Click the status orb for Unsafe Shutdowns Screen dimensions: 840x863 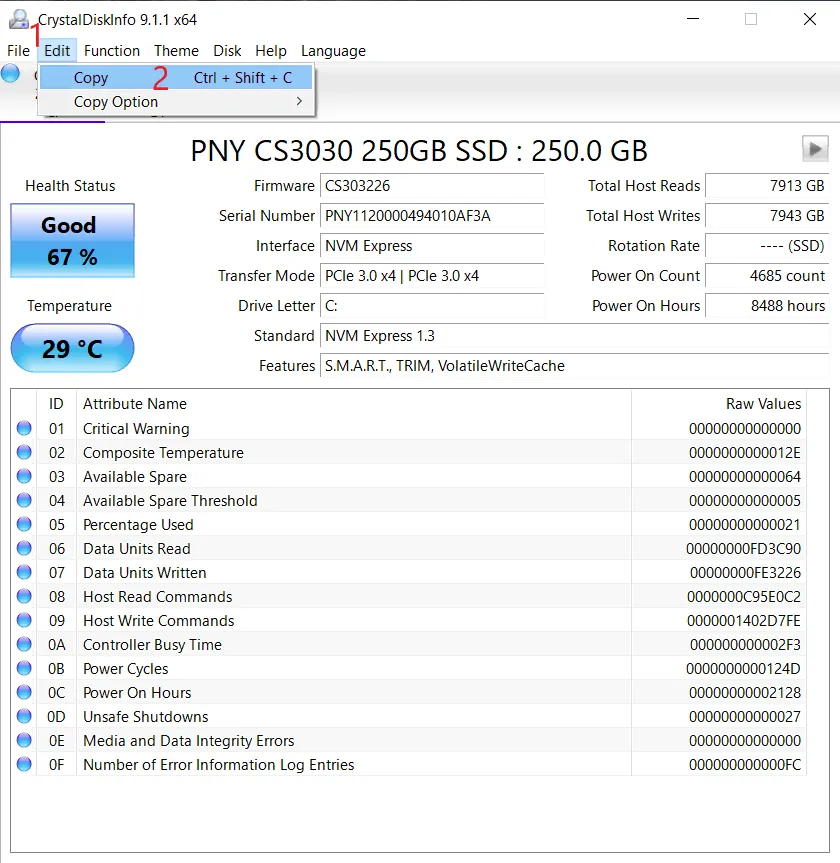24,717
